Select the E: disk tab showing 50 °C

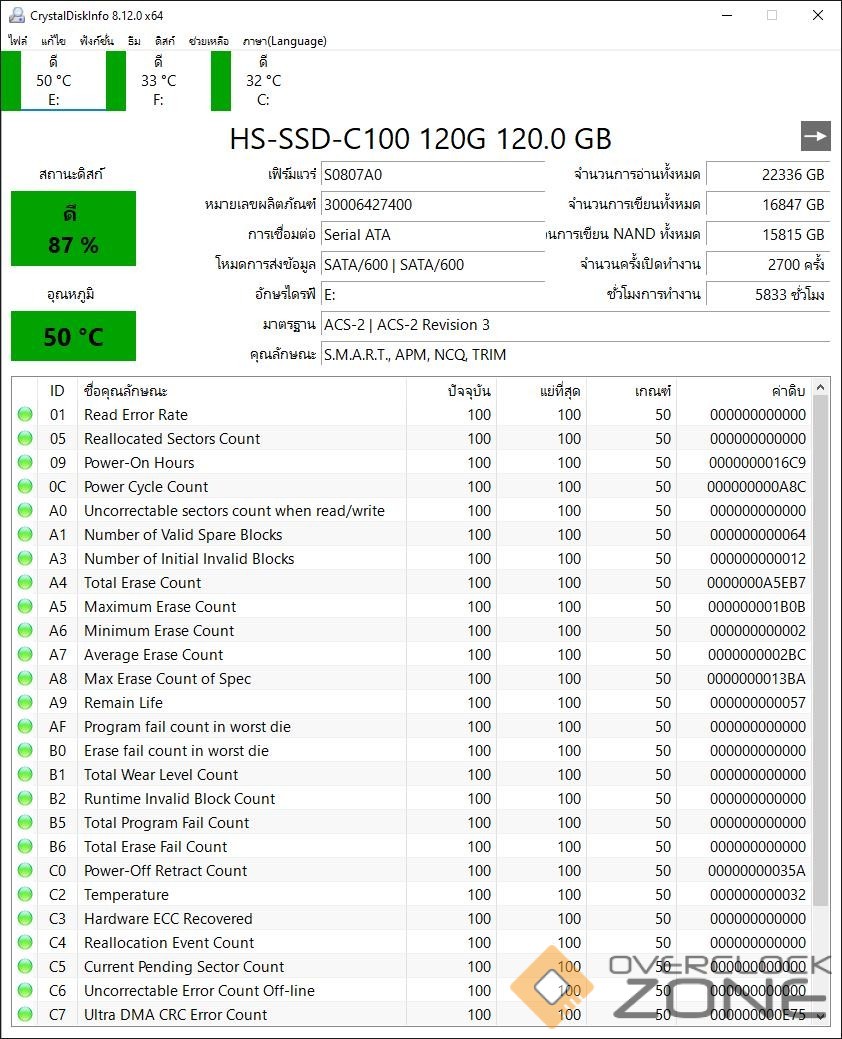click(x=54, y=81)
